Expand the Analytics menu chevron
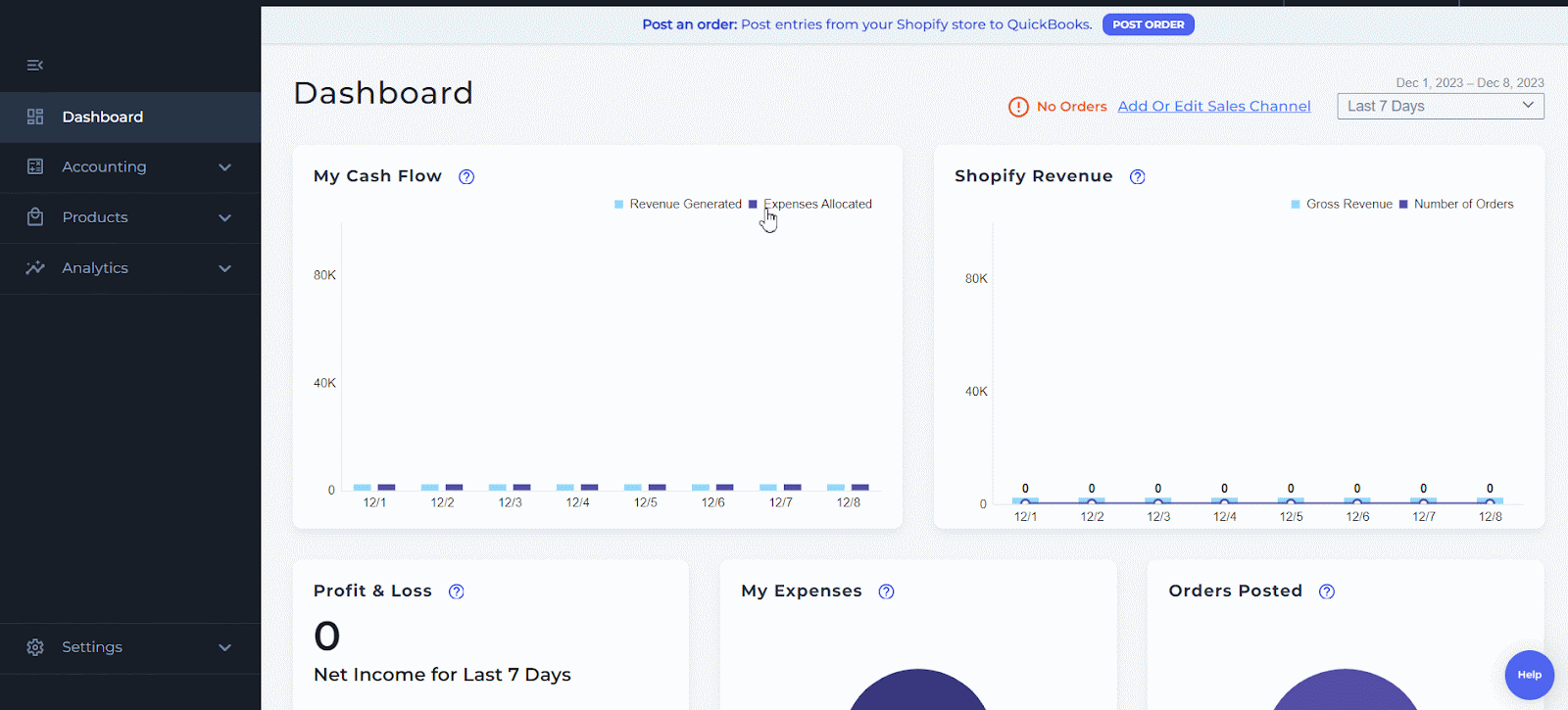 [225, 268]
